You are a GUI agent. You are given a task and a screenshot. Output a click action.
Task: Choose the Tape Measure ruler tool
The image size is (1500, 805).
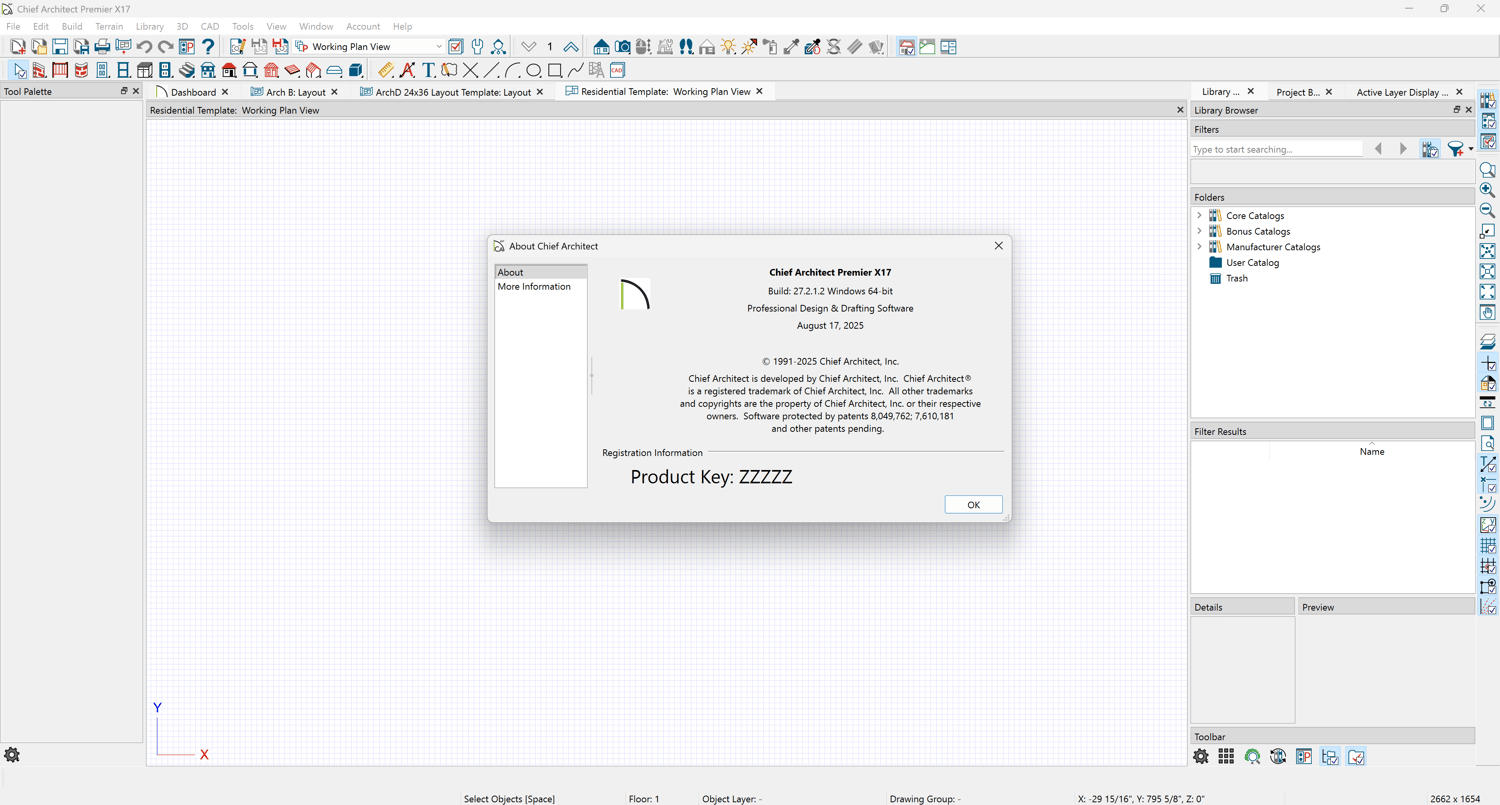tap(386, 70)
